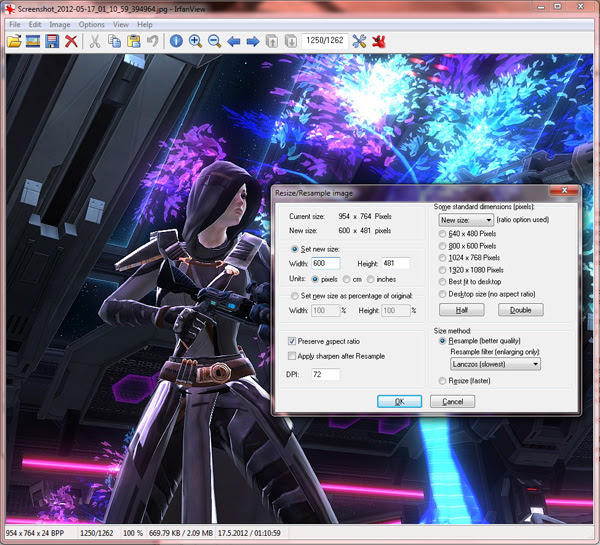This screenshot has width=600, height=545.
Task: Click the Save floppy disk icon
Action: click(x=52, y=41)
